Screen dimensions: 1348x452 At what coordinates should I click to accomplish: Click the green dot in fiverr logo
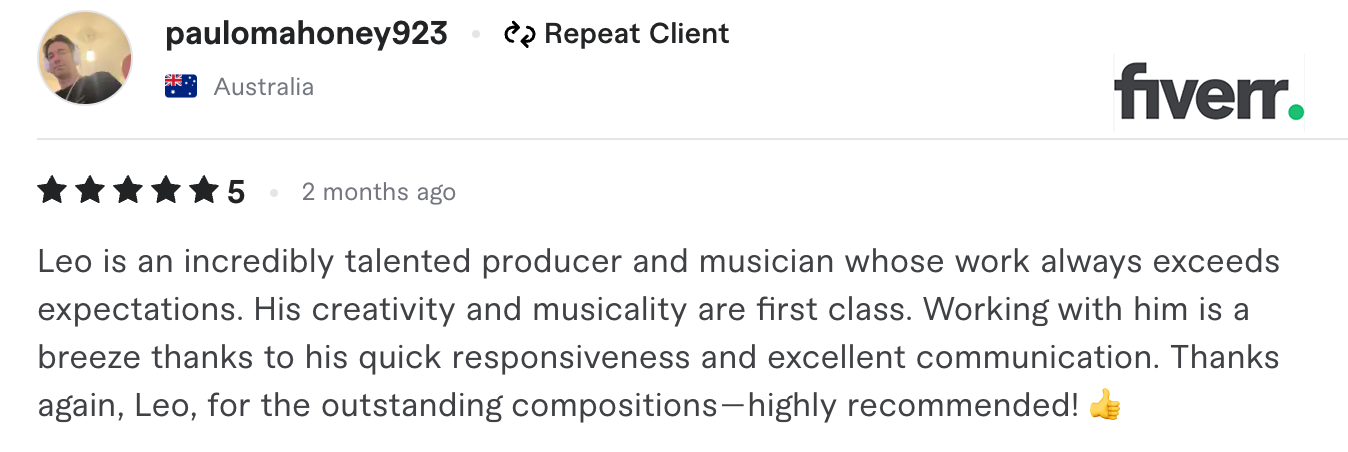(x=1296, y=111)
